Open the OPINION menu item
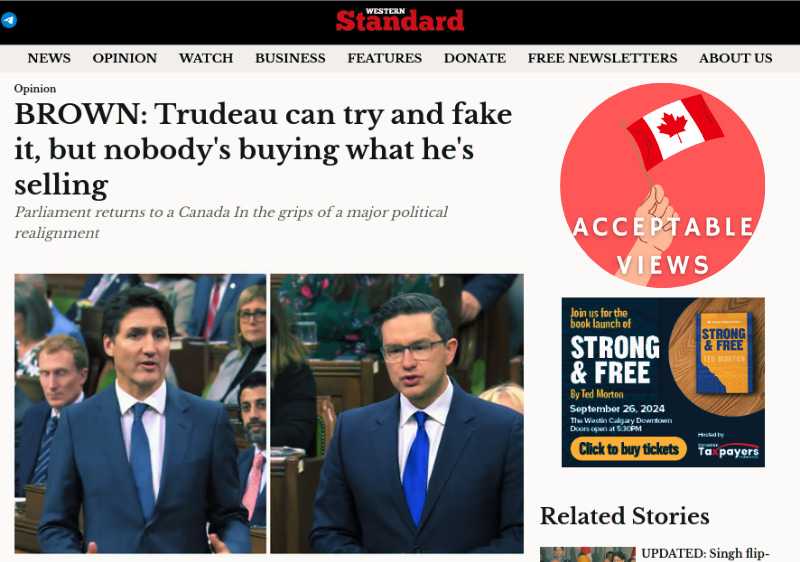The image size is (800, 562). point(124,58)
